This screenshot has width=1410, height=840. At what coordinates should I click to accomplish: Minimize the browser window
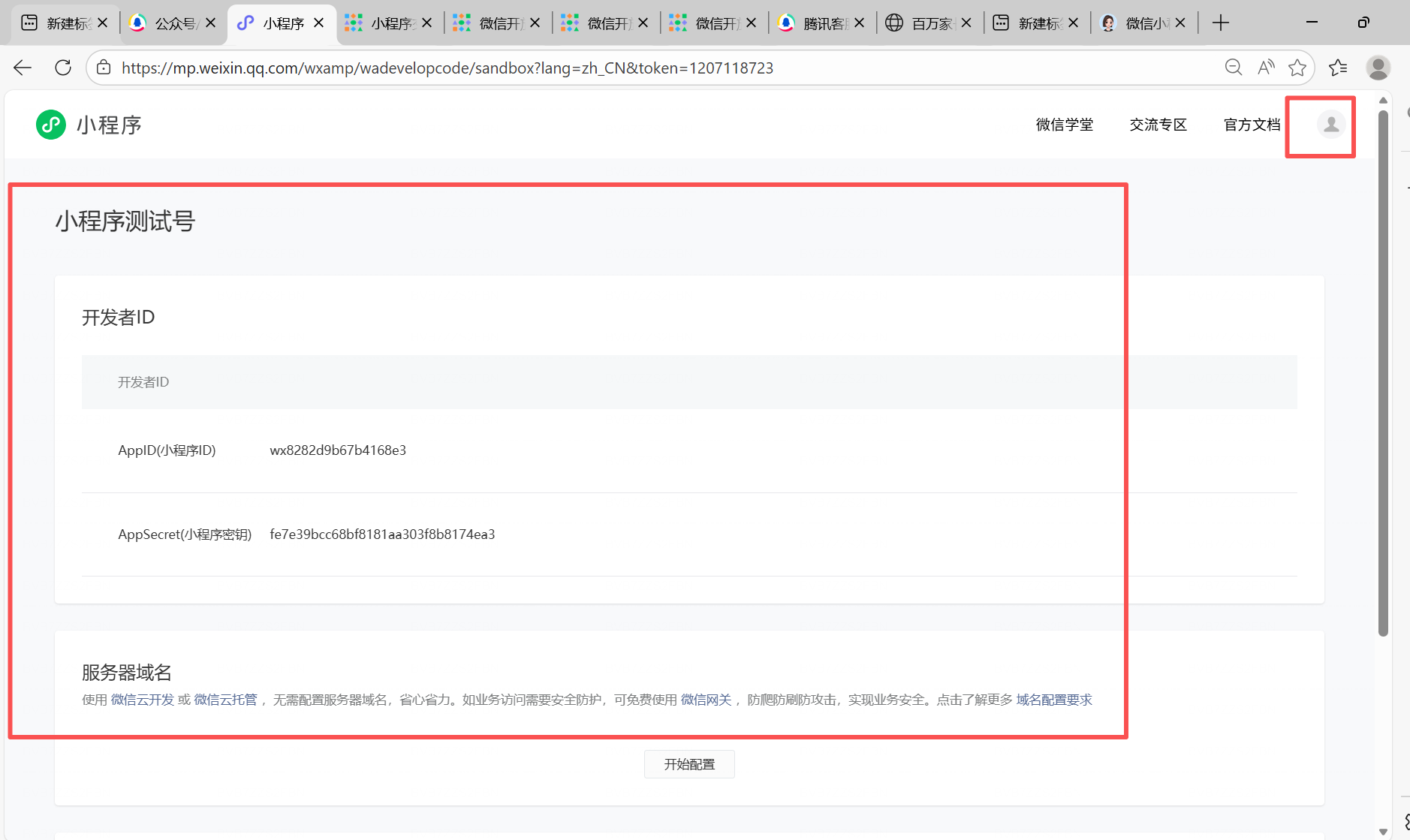(1312, 23)
